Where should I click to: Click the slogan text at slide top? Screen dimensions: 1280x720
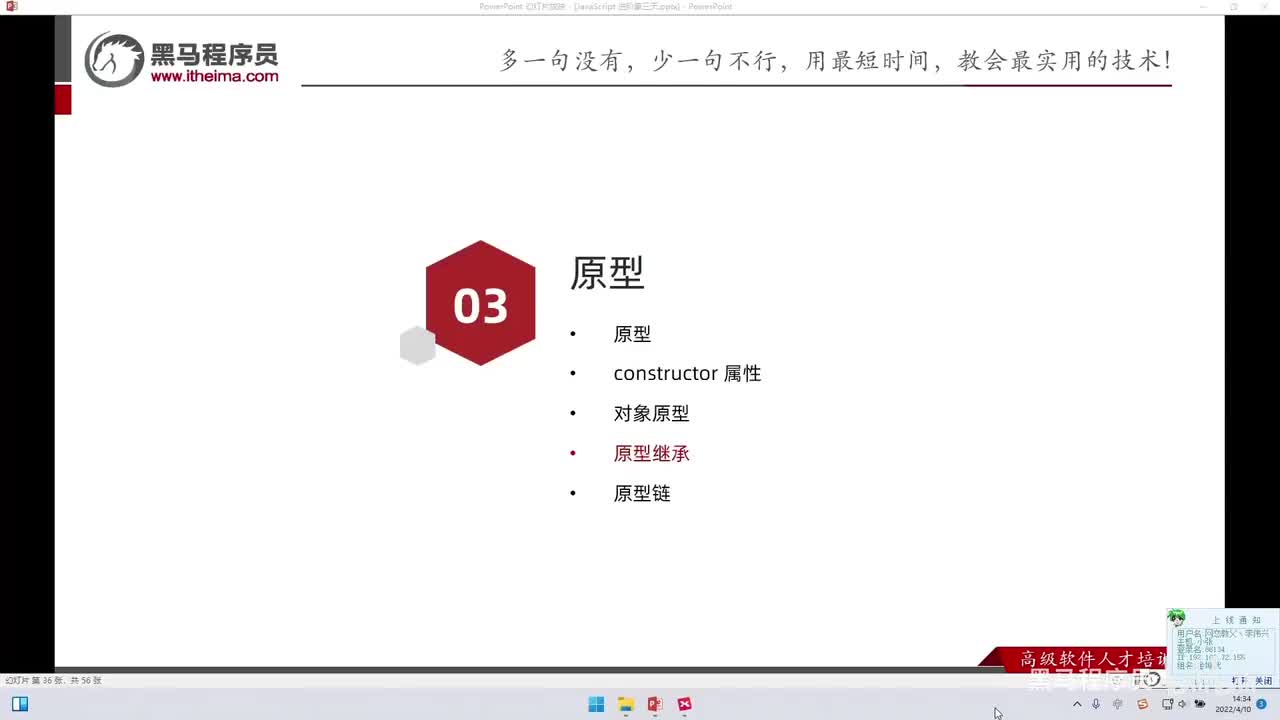836,60
